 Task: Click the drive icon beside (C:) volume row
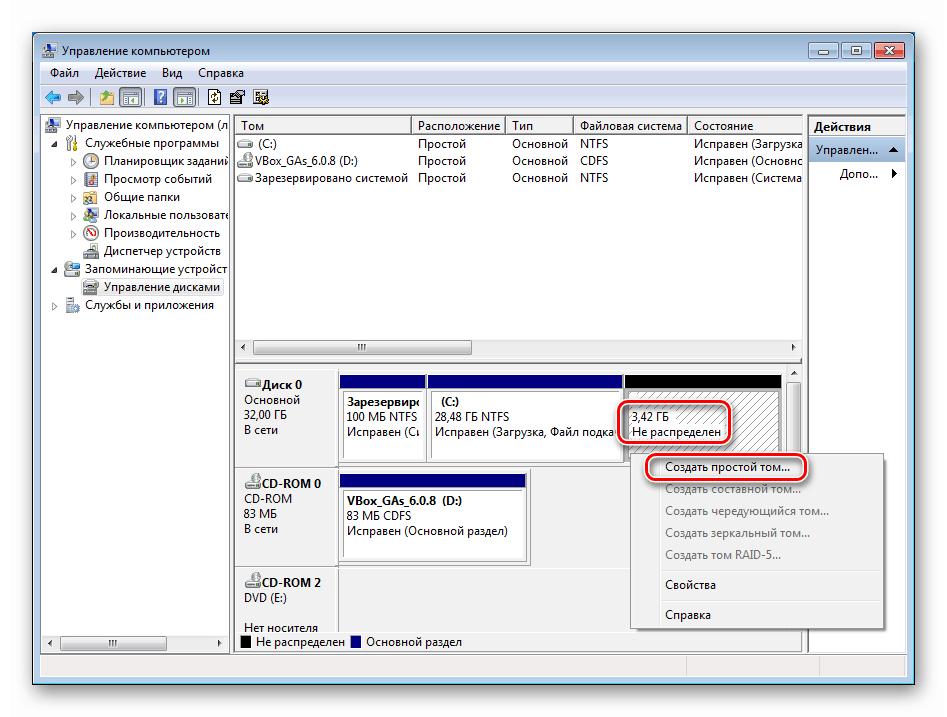[245, 144]
